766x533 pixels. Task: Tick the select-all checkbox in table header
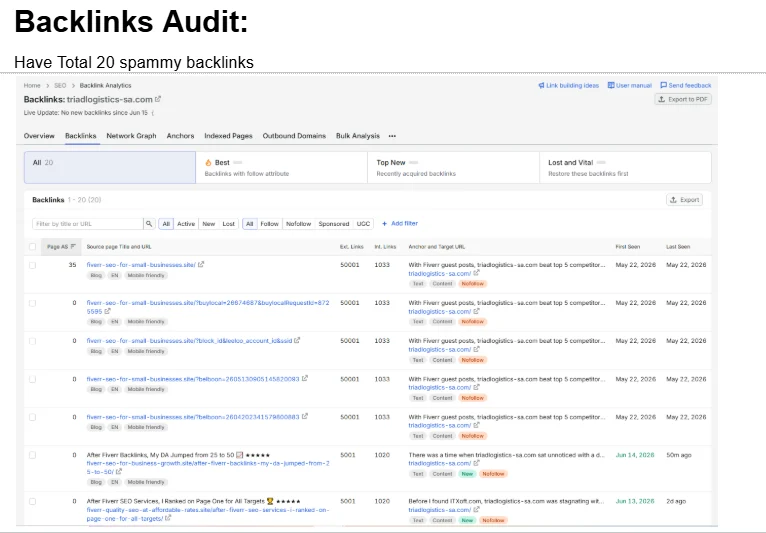tap(33, 247)
